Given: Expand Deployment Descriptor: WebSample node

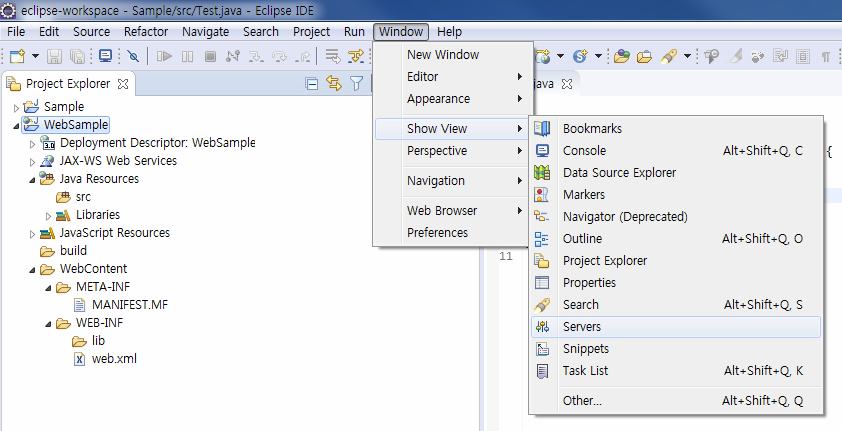Looking at the screenshot, I should coord(32,143).
